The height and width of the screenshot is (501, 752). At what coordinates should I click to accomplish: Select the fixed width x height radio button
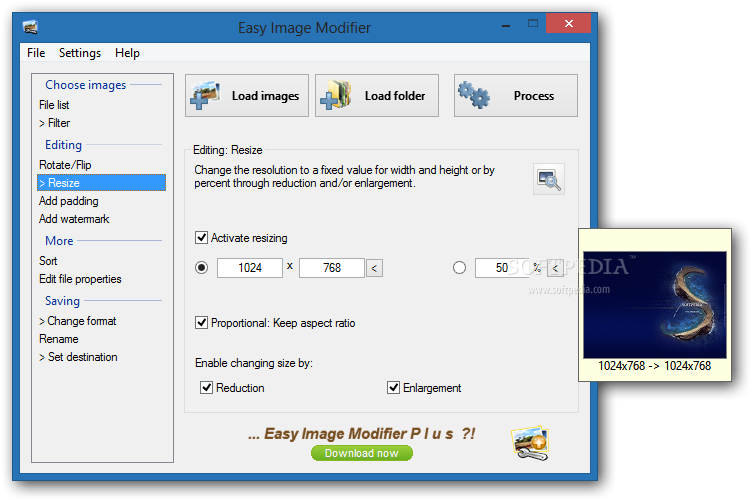pos(201,268)
